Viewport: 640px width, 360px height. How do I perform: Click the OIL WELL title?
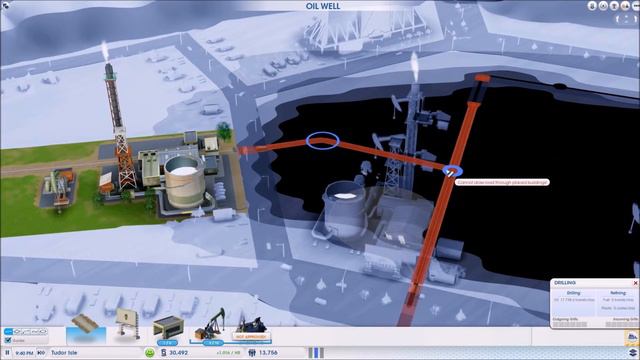point(323,6)
